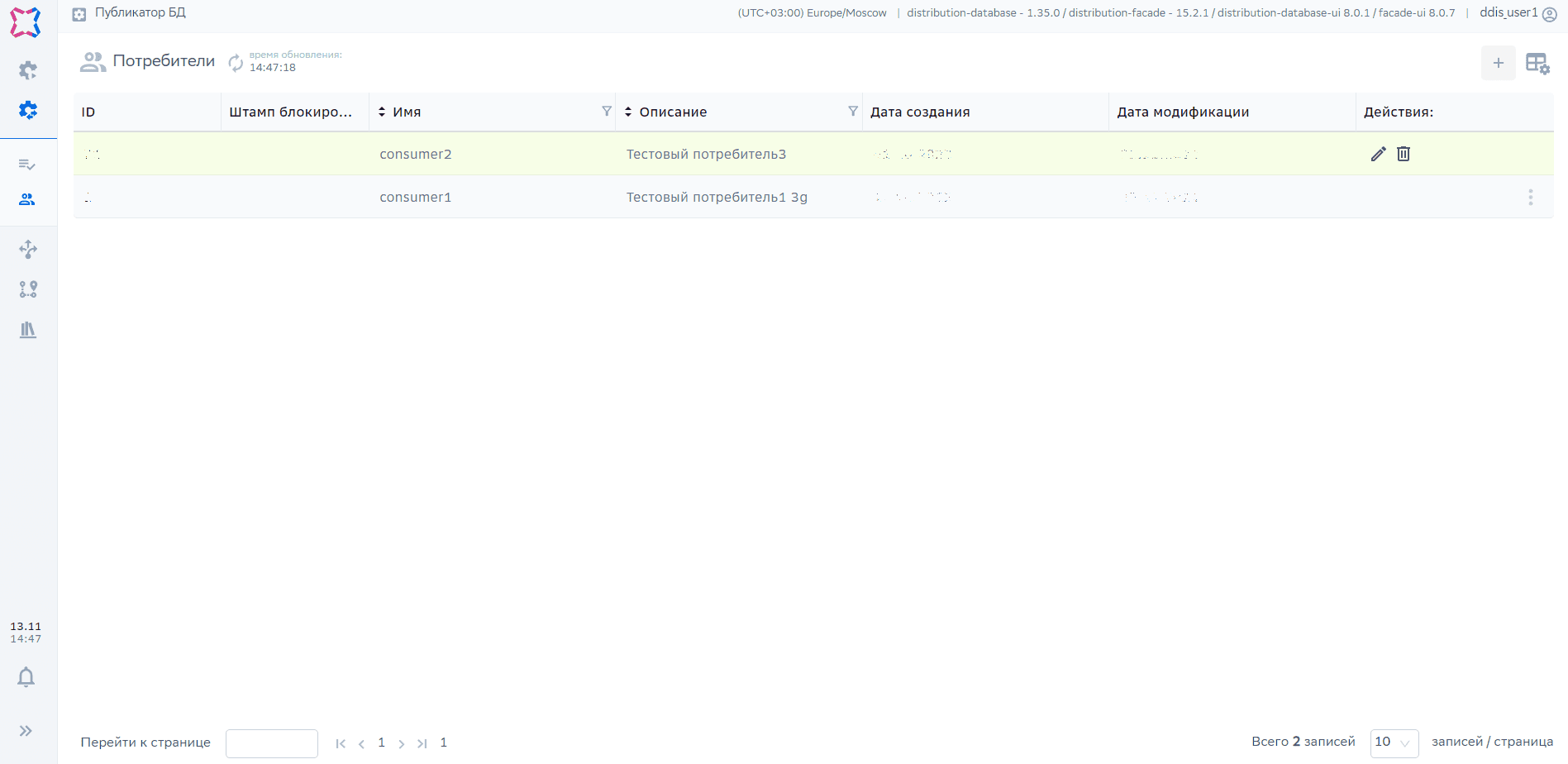Click the plus button to add consumer
This screenshot has height=764, width=1568.
point(1498,64)
